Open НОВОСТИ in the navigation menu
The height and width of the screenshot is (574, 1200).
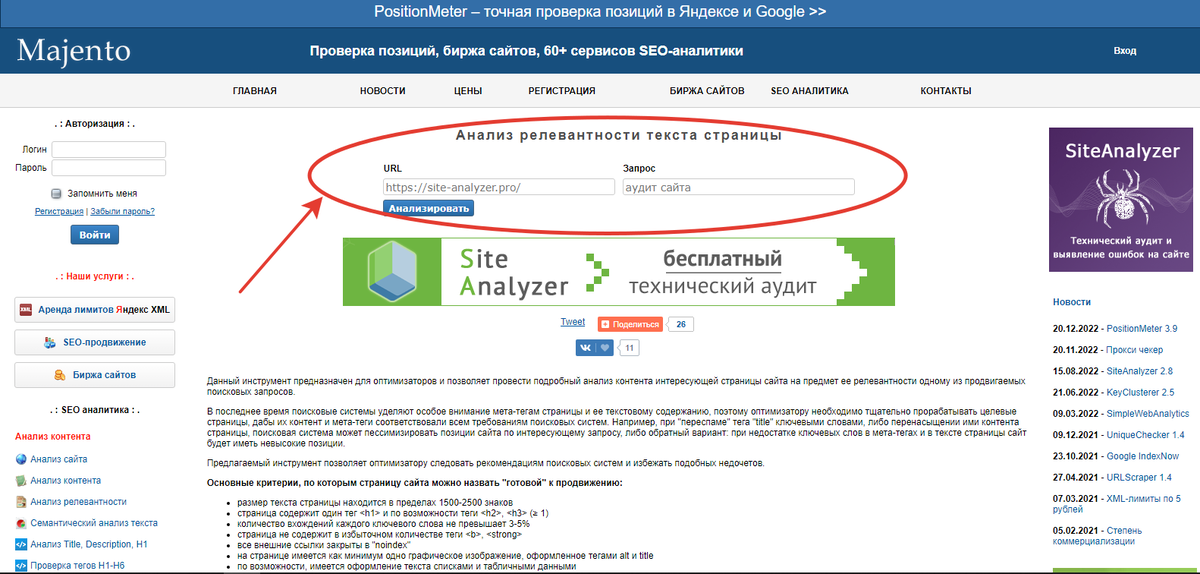(383, 91)
